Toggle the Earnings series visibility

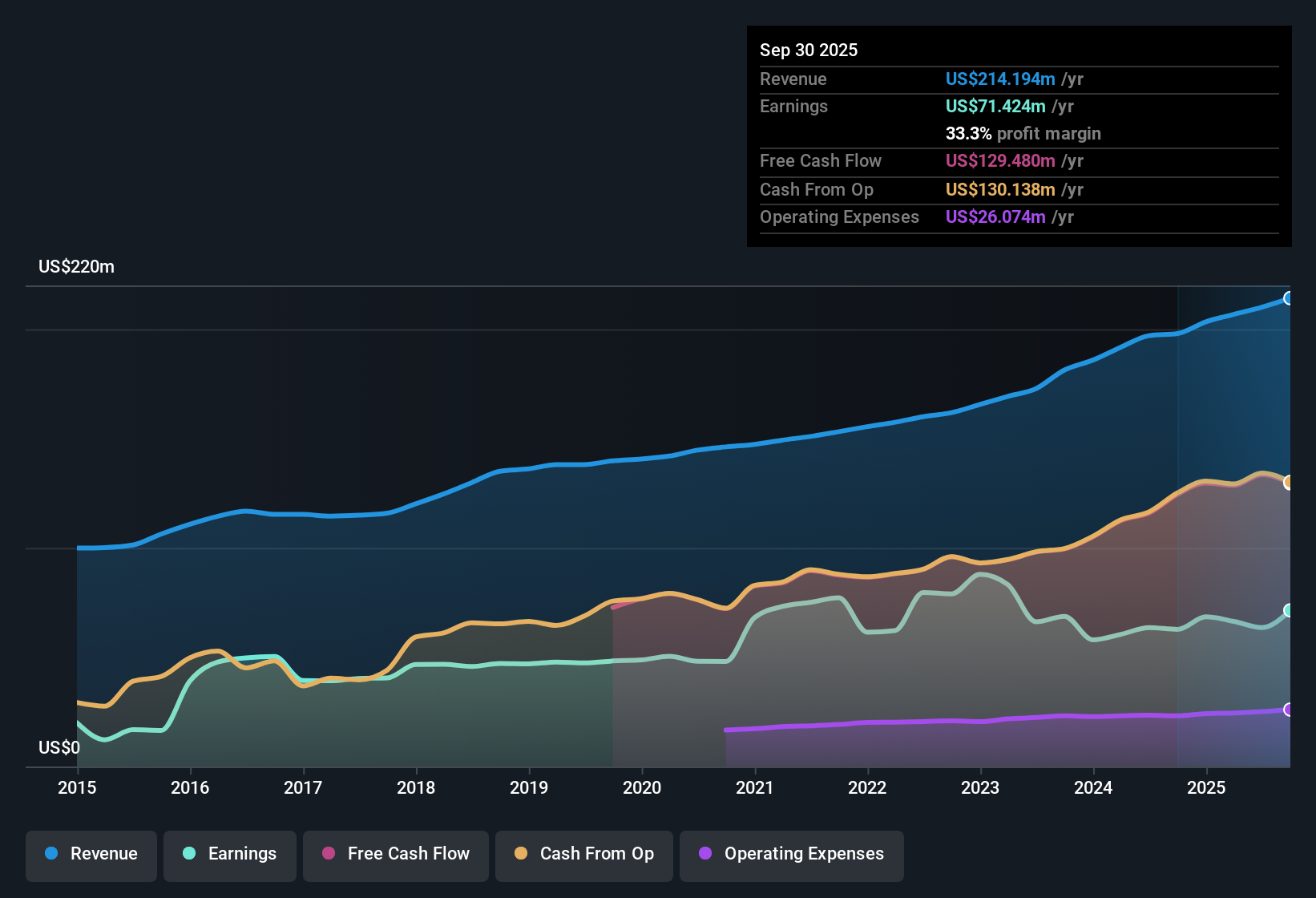click(x=229, y=854)
